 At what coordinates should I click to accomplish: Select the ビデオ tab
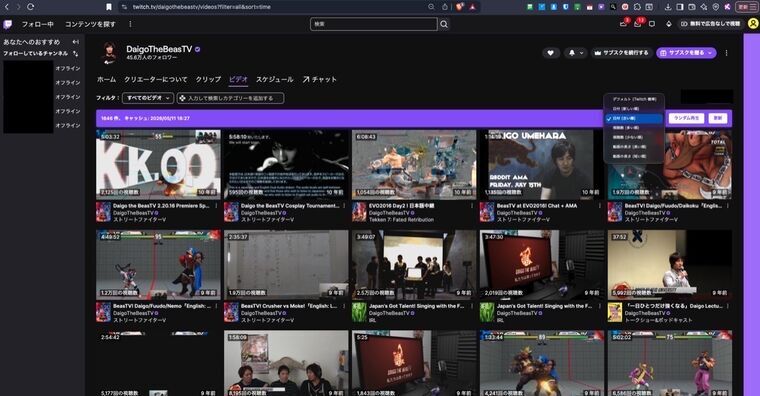pyautogui.click(x=238, y=79)
